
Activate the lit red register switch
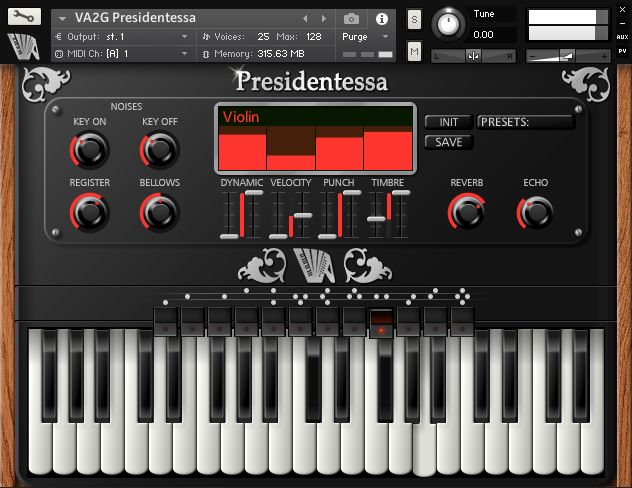(x=381, y=322)
